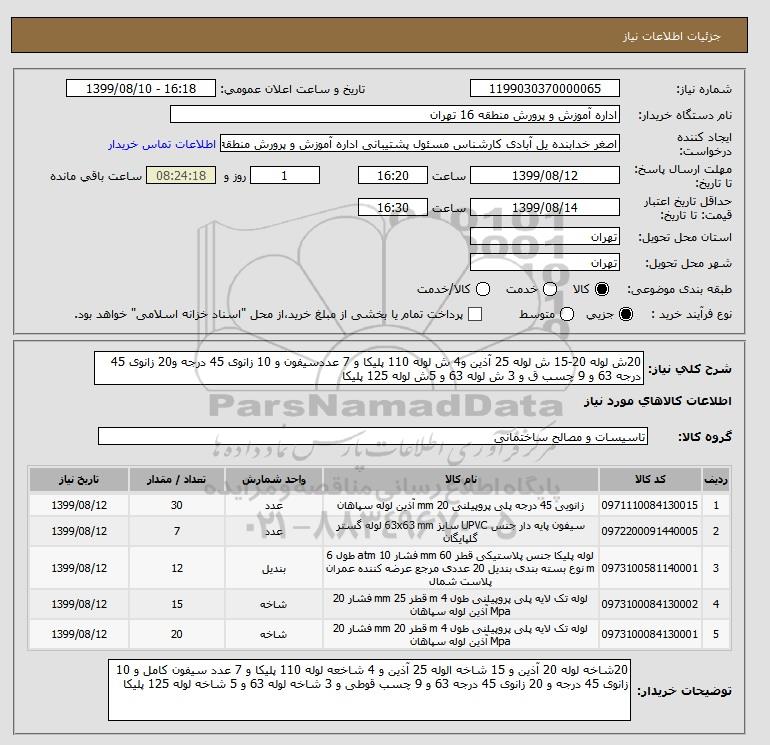Click quantity 30 in row 1
This screenshot has height=745, width=770.
177,505
